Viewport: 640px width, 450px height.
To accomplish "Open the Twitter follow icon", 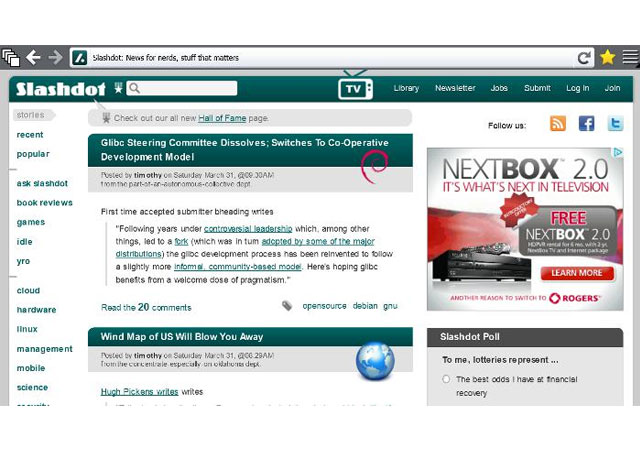I will [x=615, y=123].
